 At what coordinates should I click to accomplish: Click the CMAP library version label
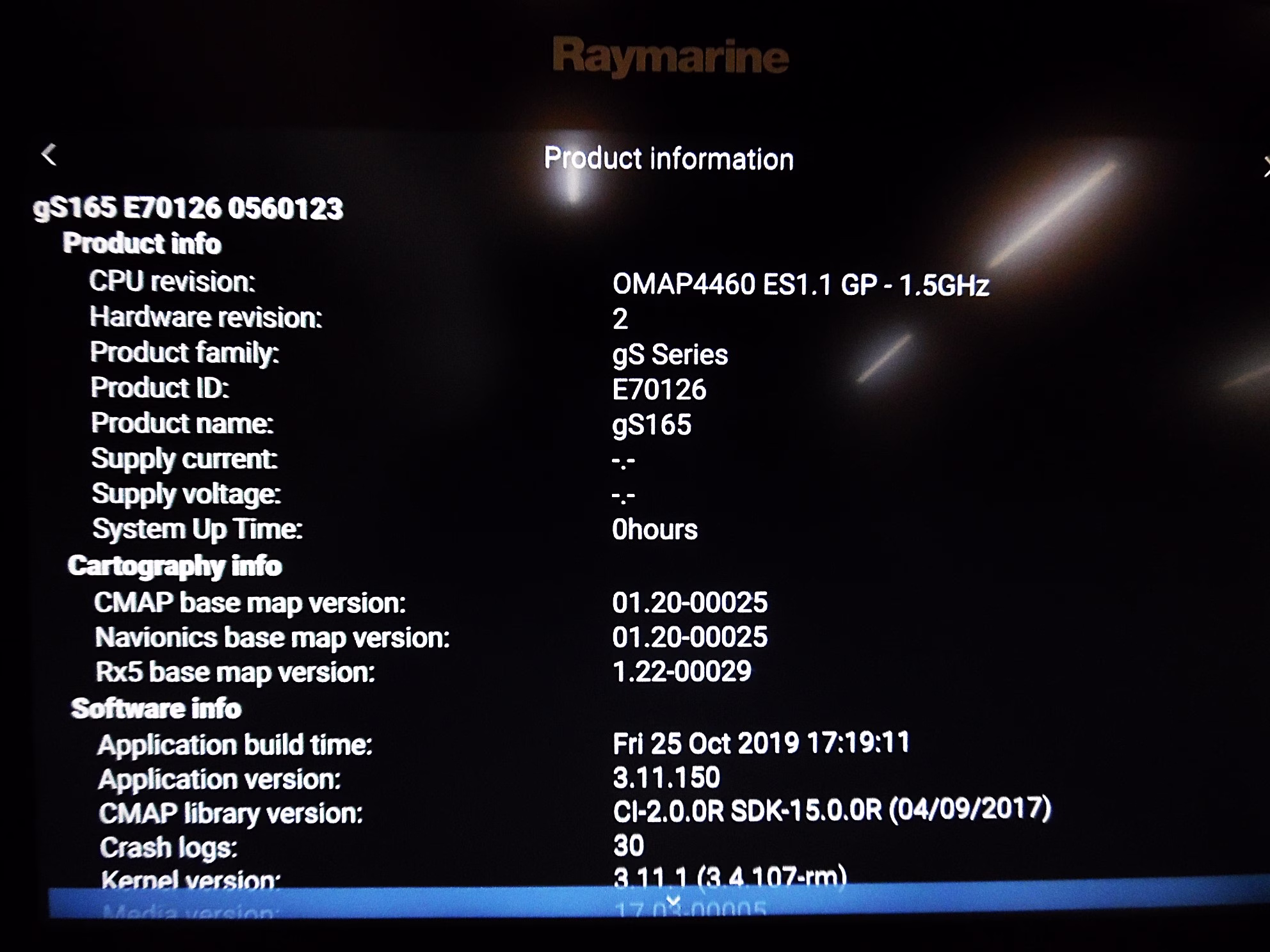click(231, 814)
